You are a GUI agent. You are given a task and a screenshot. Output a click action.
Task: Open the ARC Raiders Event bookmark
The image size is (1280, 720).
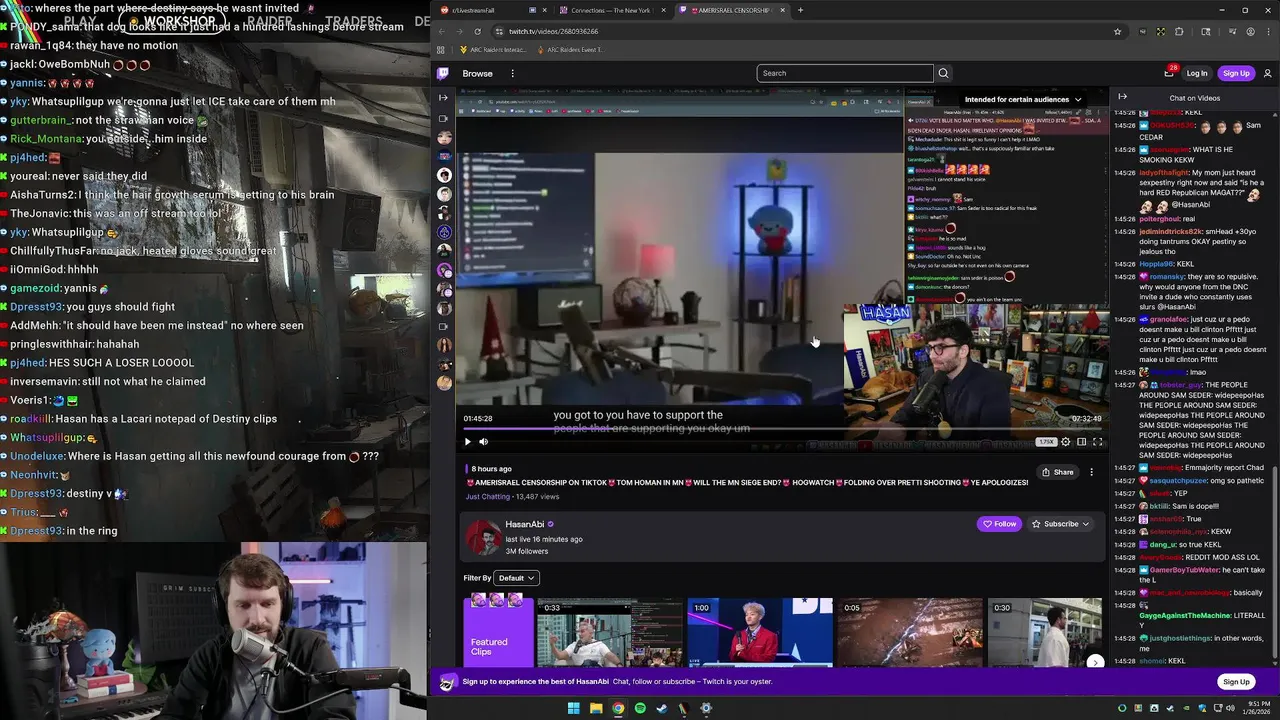click(x=572, y=49)
